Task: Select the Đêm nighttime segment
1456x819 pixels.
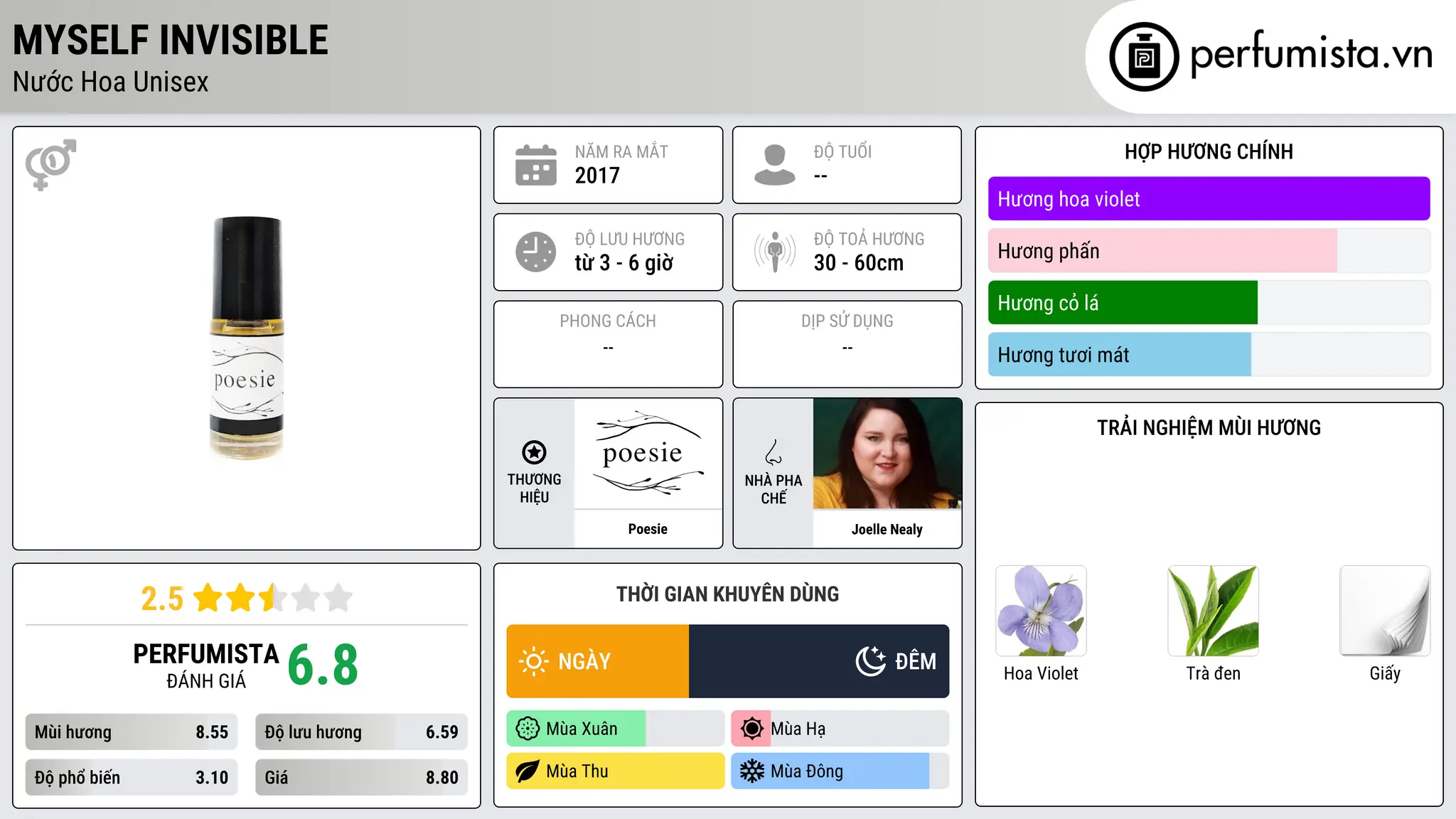Action: tap(819, 661)
